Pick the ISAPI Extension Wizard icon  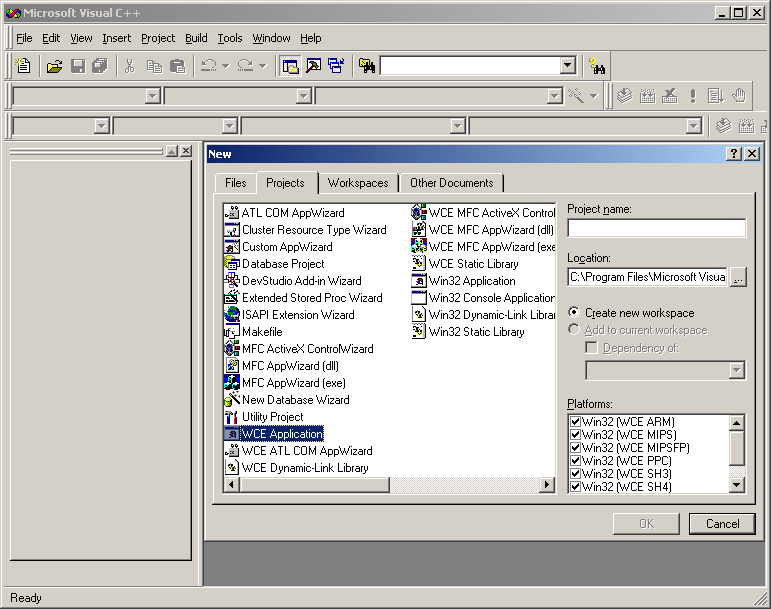coord(232,315)
